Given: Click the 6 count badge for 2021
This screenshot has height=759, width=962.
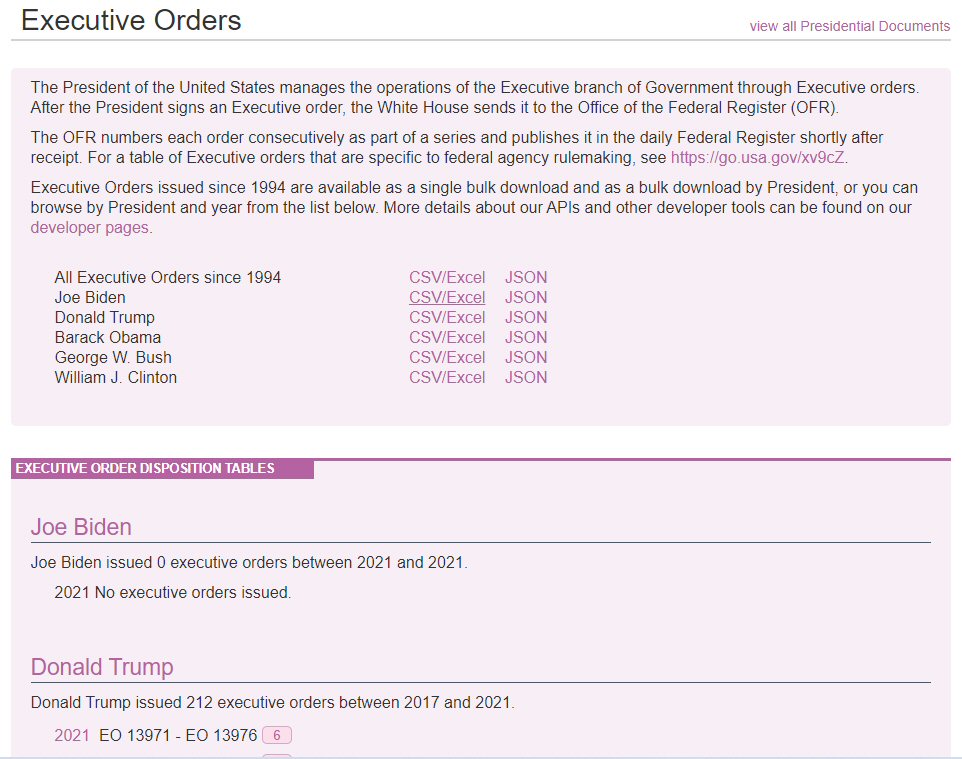Looking at the screenshot, I should [277, 736].
